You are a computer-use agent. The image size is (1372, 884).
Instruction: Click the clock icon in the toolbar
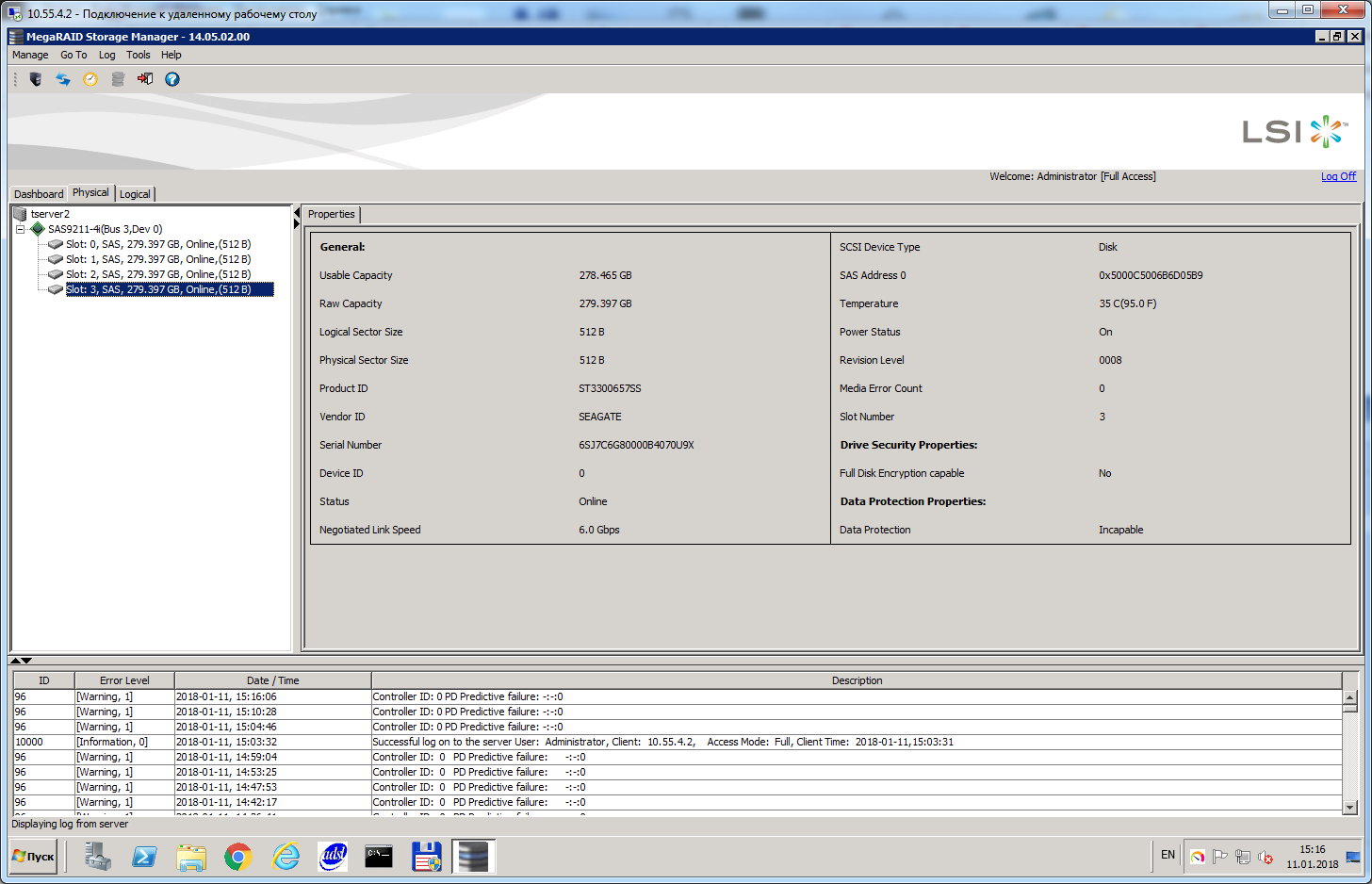pyautogui.click(x=90, y=79)
